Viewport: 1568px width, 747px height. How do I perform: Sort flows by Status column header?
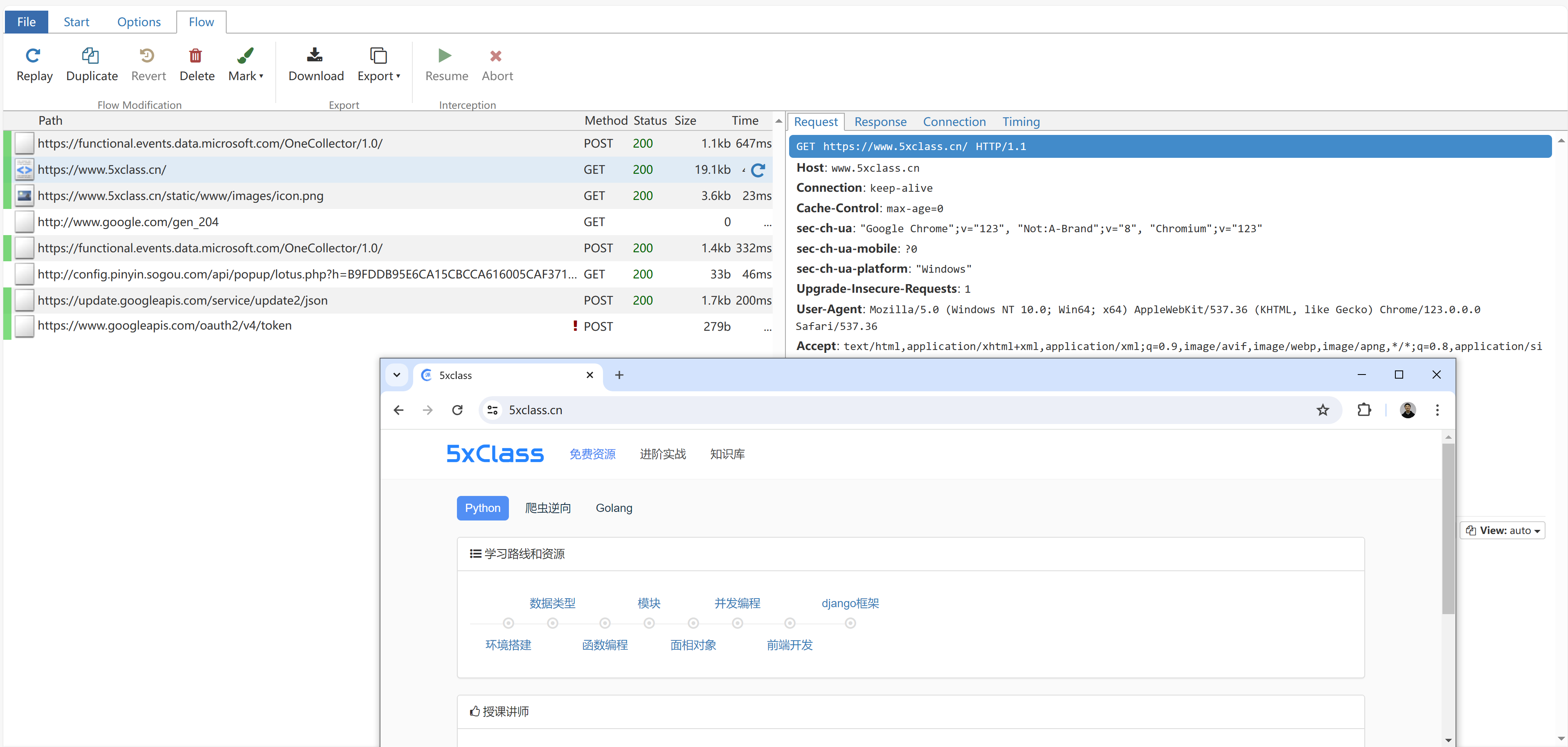650,121
